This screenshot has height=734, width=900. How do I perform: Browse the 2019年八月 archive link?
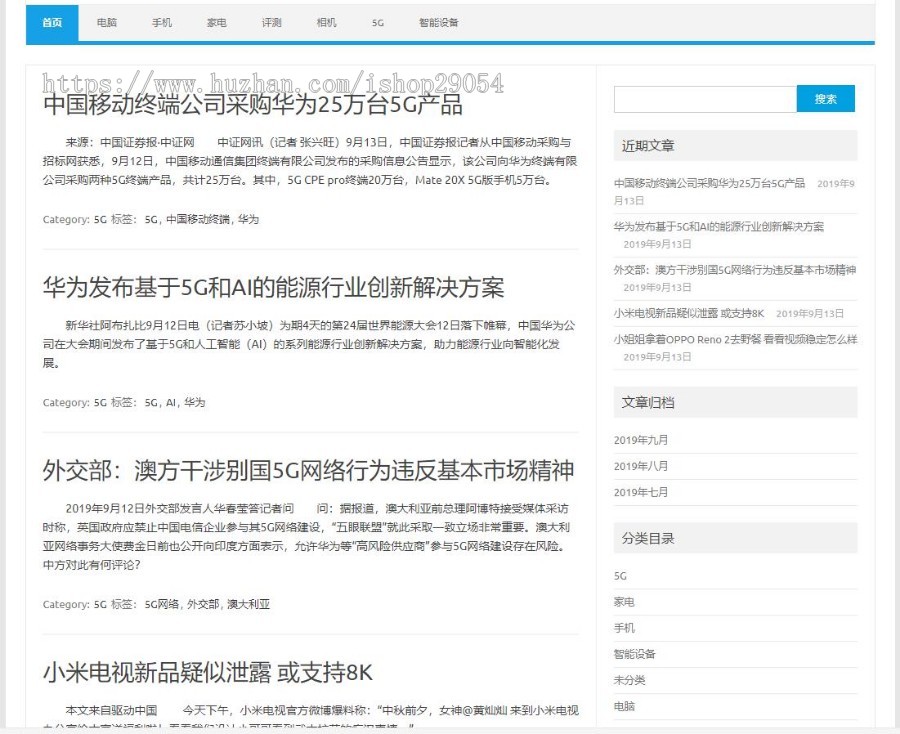tap(639, 465)
